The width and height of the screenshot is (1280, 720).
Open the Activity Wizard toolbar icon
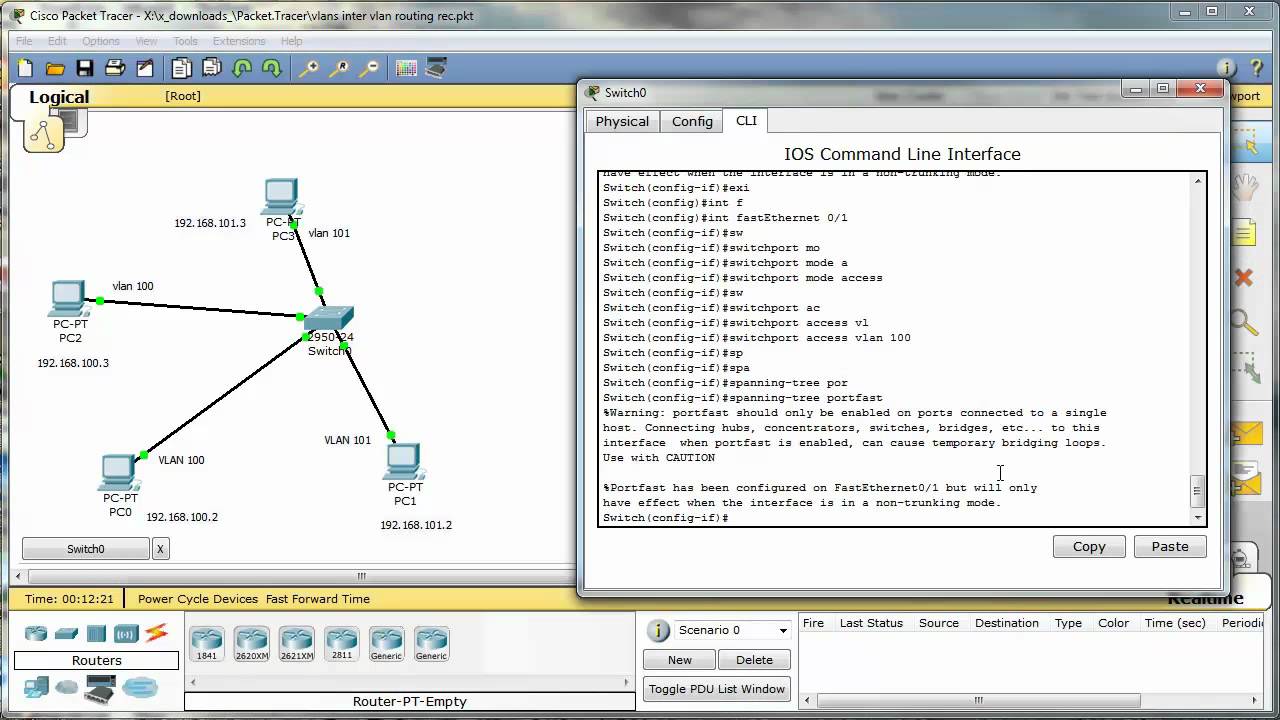tap(145, 68)
